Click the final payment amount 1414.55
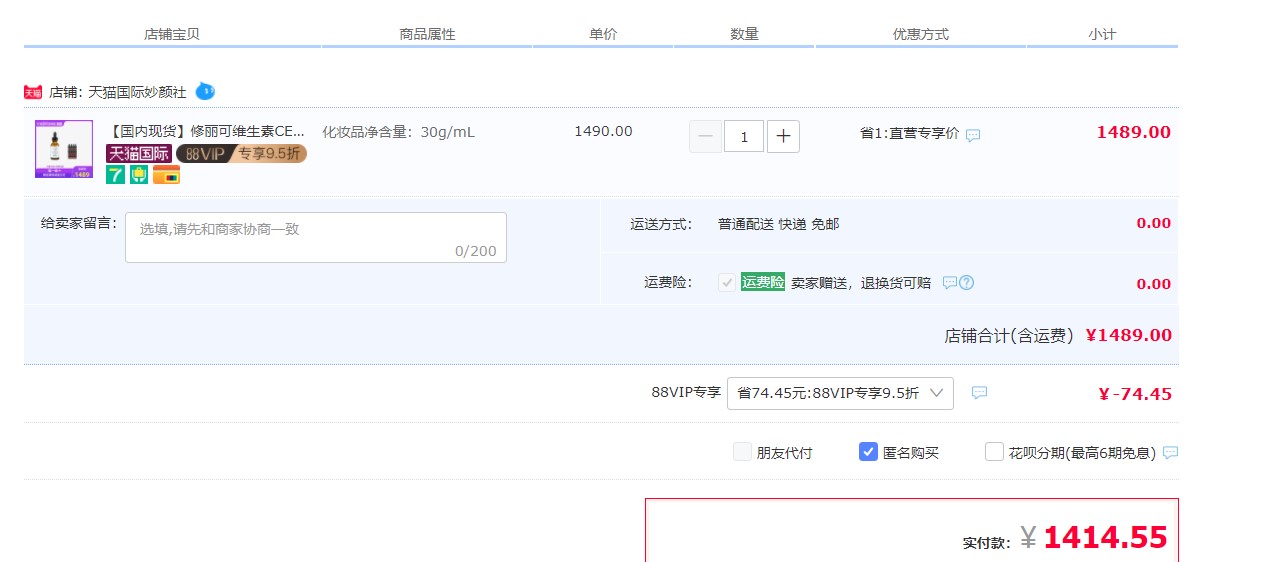Screen dimensions: 1263x562 [1105, 538]
